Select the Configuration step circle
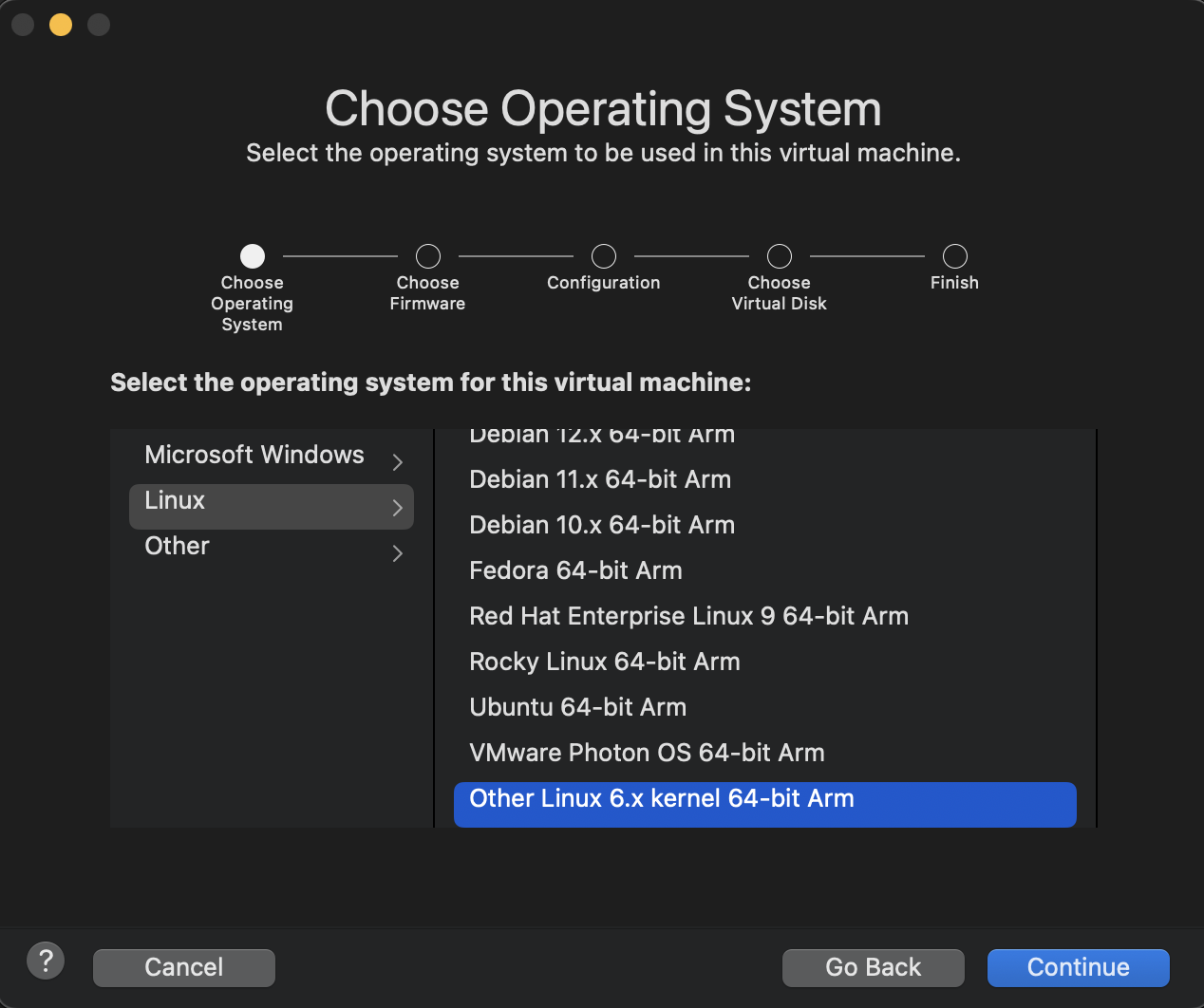Image resolution: width=1204 pixels, height=1008 pixels. pos(604,256)
